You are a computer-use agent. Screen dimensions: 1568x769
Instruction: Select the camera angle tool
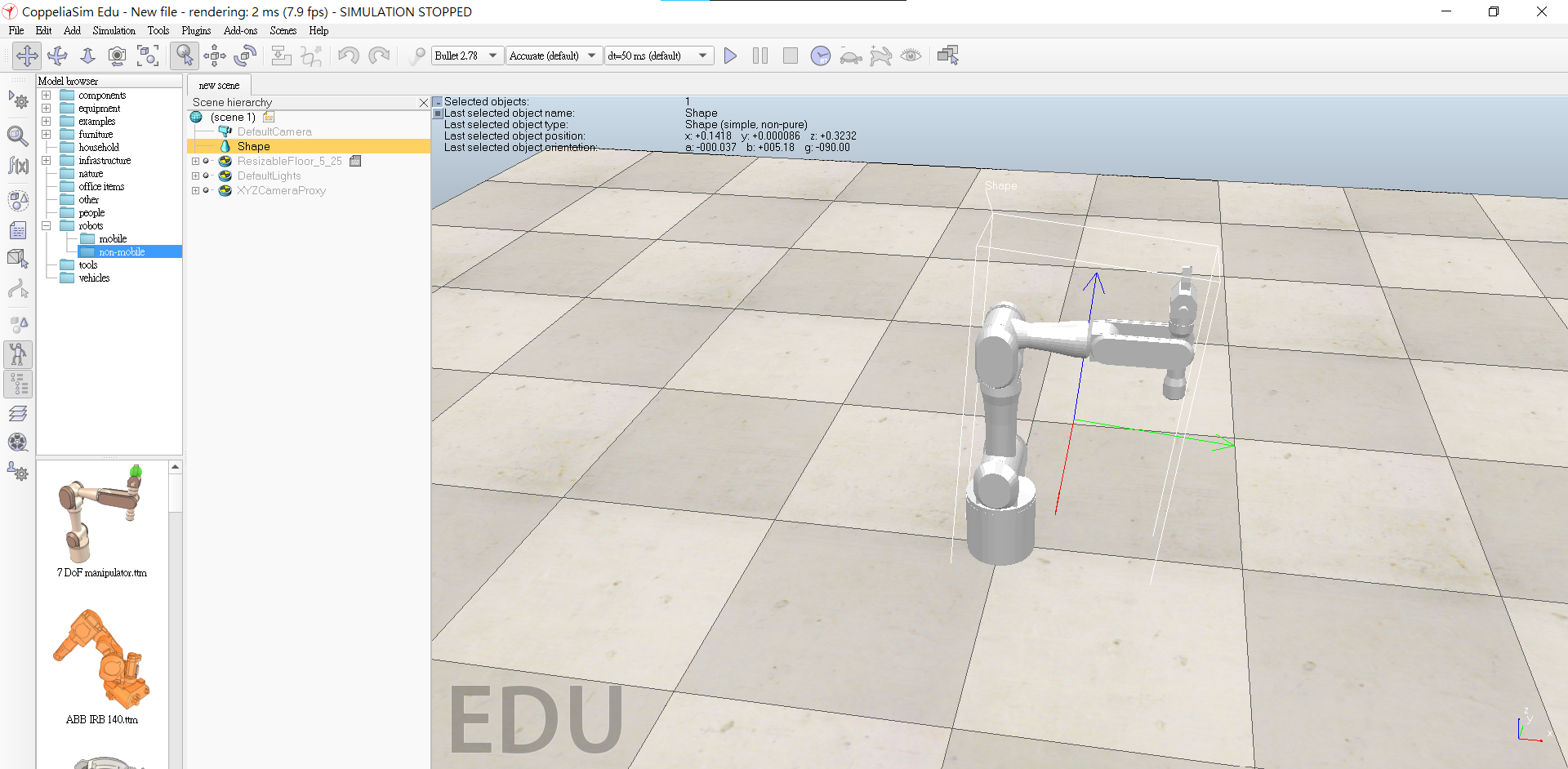pyautogui.click(x=118, y=56)
